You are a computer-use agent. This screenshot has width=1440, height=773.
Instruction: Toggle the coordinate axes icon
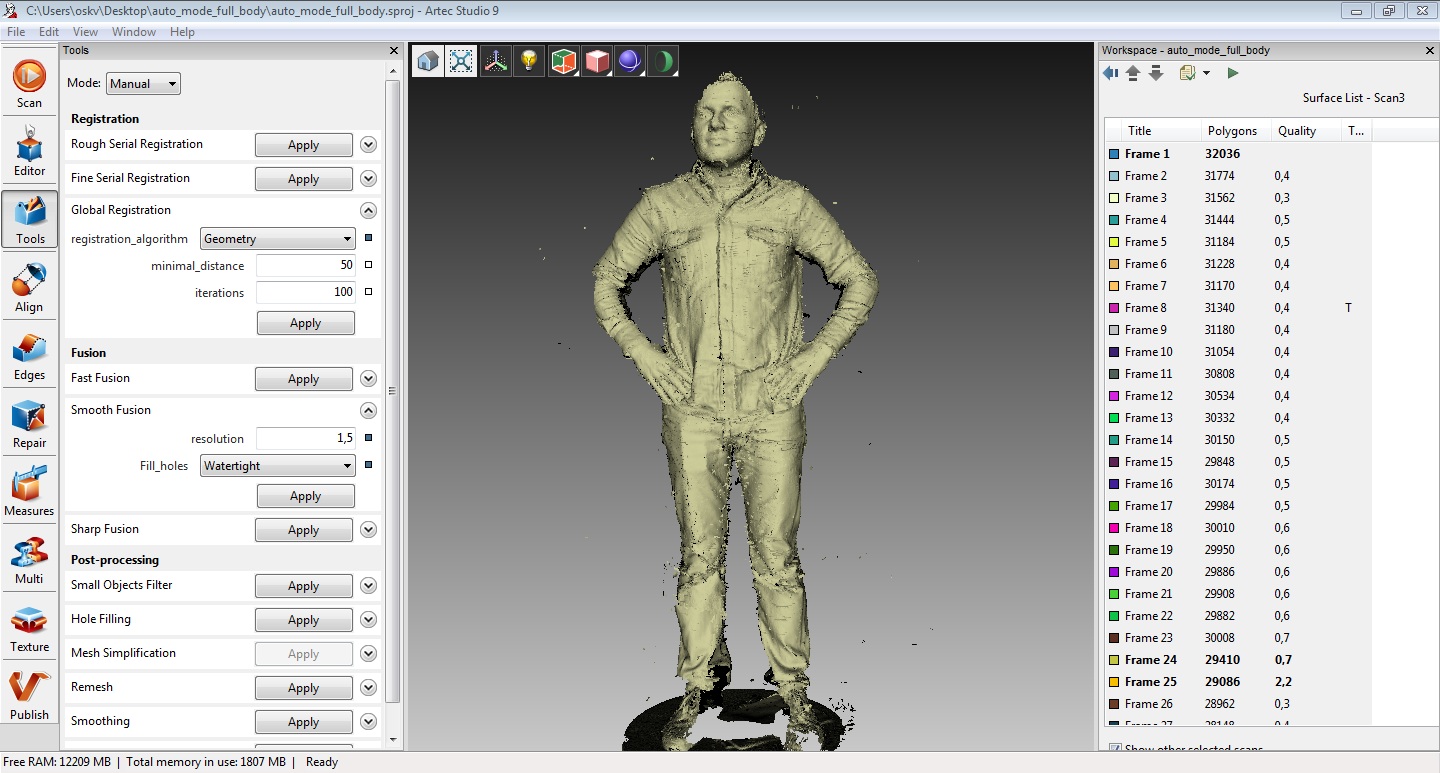(x=495, y=62)
